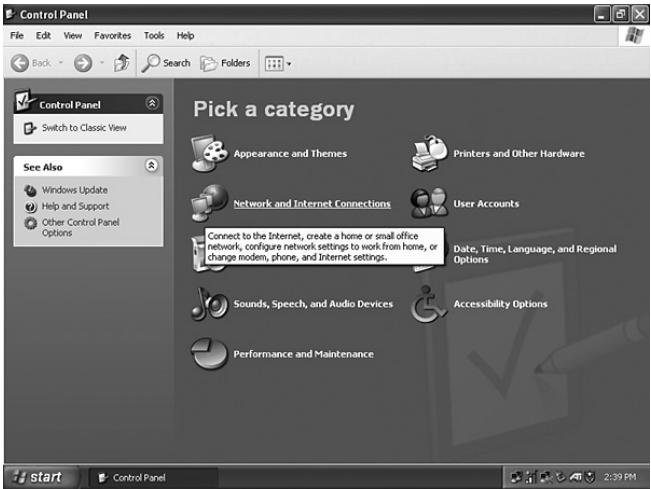
Task: Open the Accessibility Options category
Action: 500,304
